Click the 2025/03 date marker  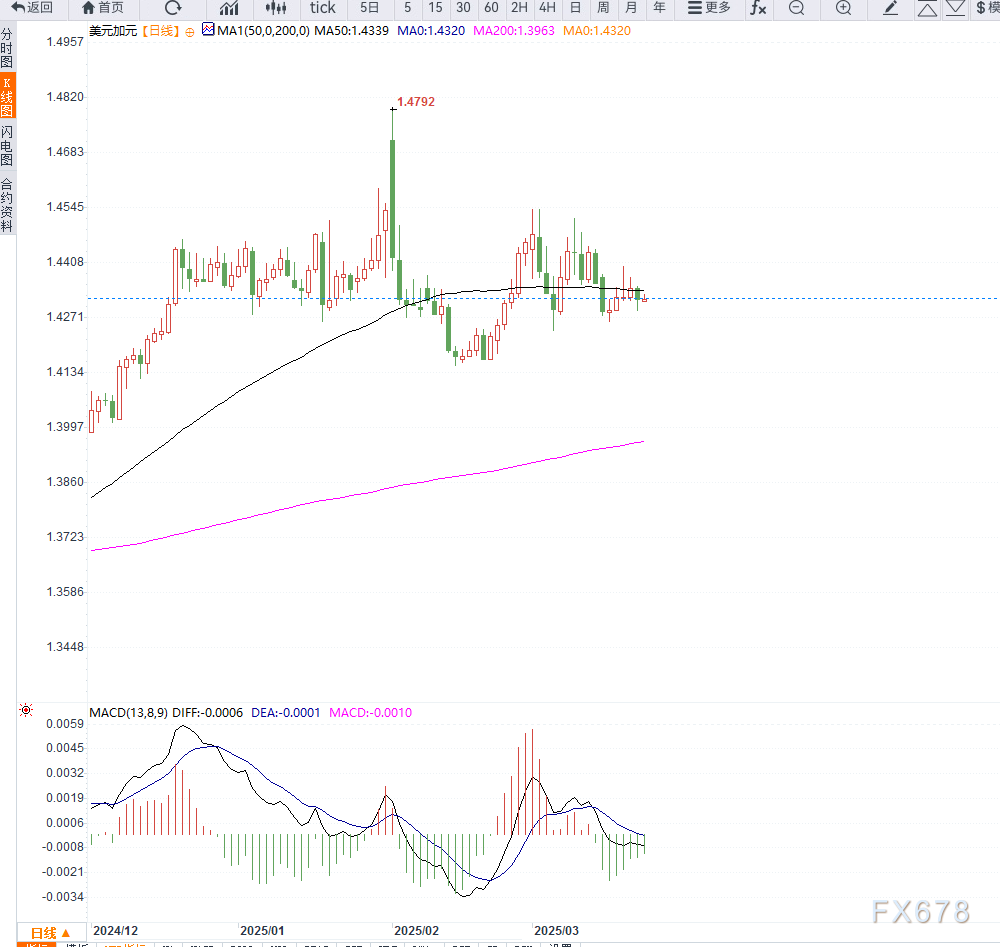pyautogui.click(x=557, y=930)
